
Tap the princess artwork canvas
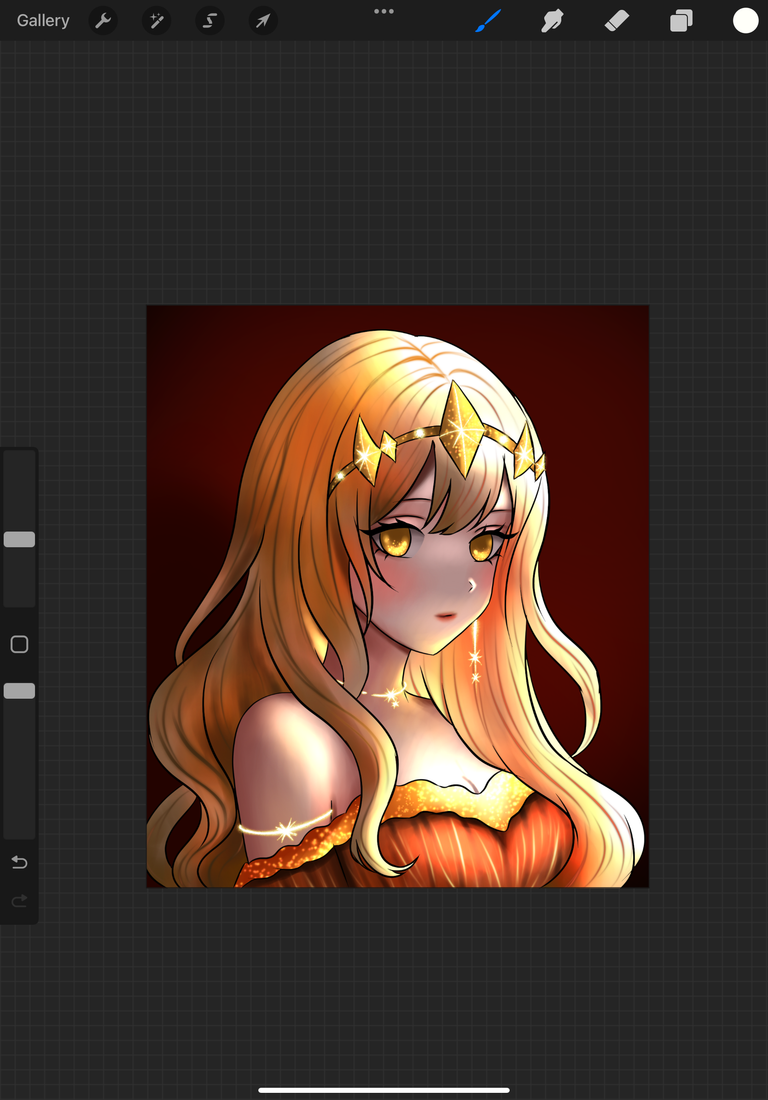pos(398,596)
